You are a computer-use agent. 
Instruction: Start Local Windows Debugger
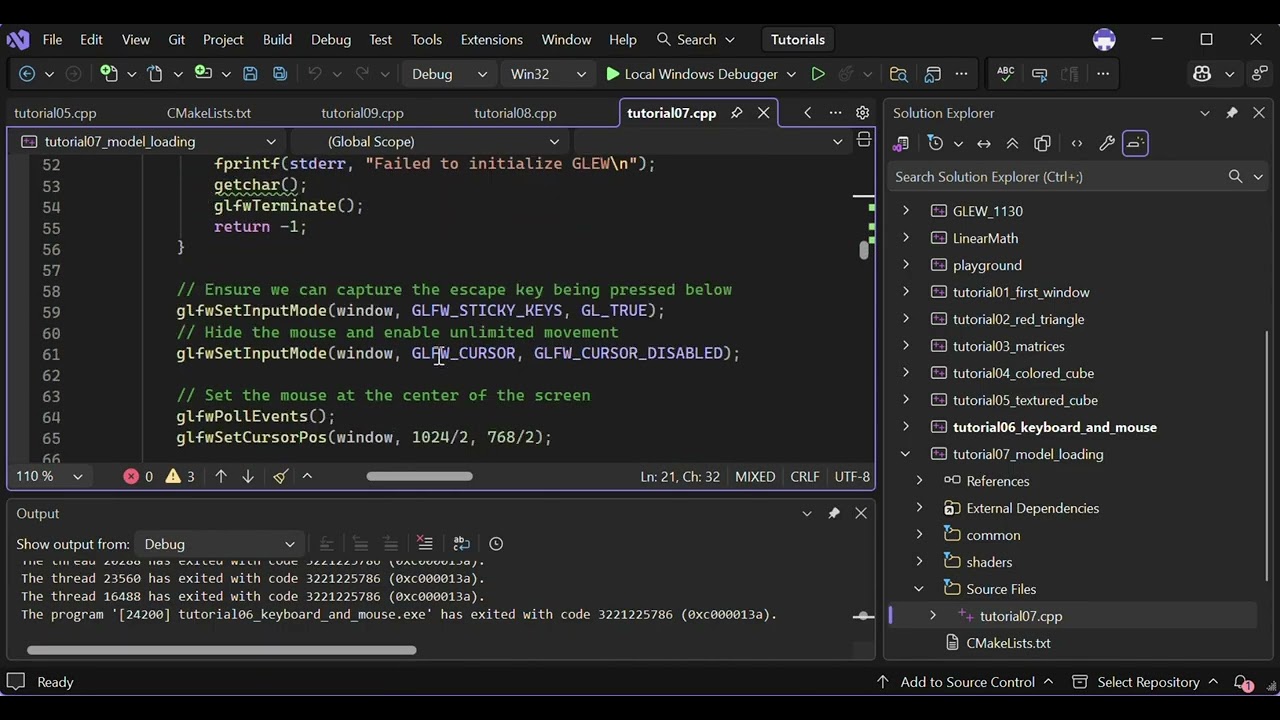click(691, 74)
